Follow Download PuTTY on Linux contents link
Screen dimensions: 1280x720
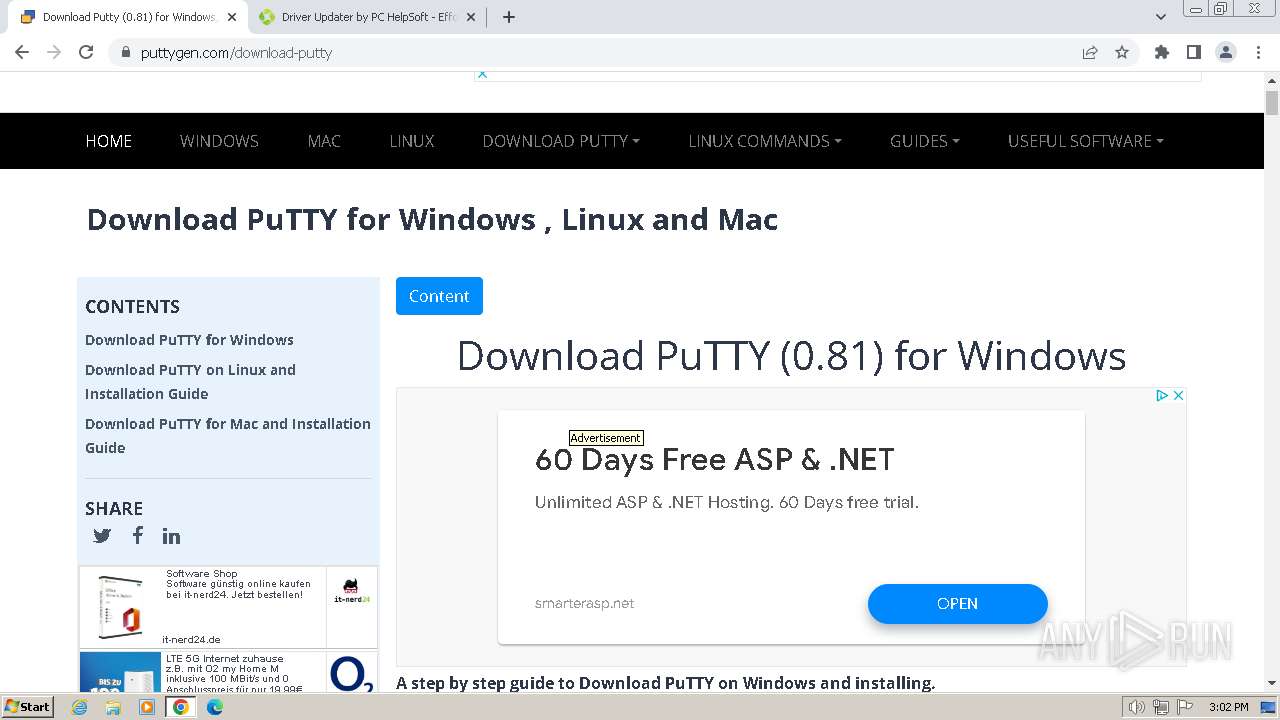point(190,382)
